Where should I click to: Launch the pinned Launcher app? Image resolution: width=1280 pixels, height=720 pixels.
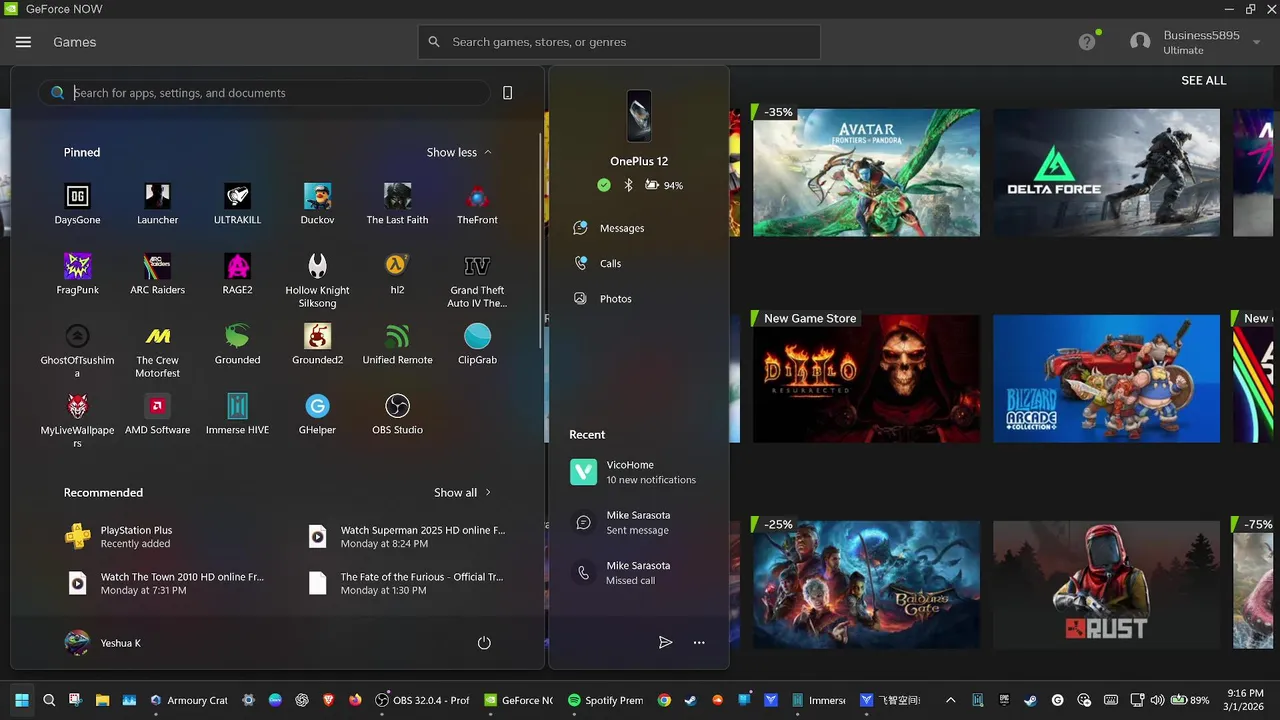coord(157,204)
